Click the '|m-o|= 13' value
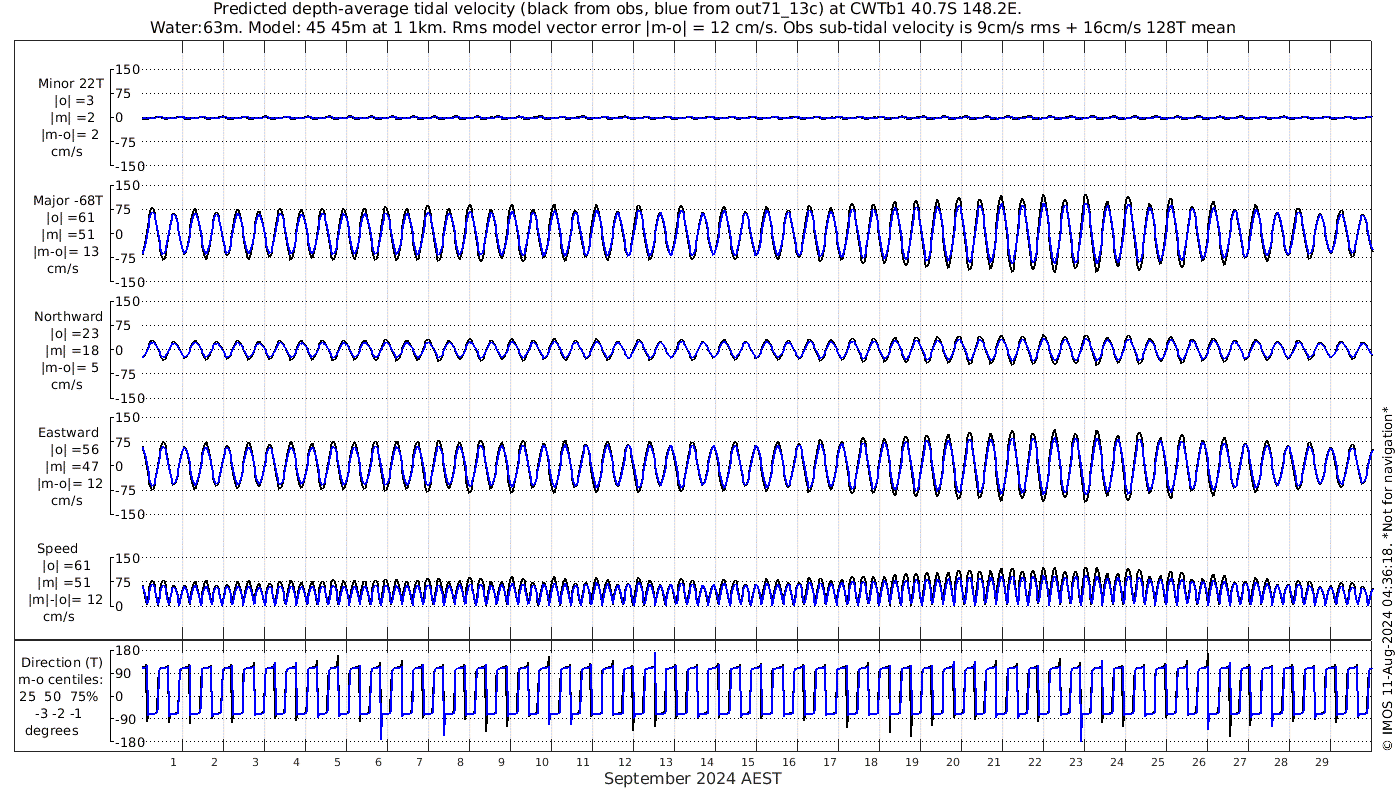Viewport: 1400px width, 800px height. (x=67, y=251)
